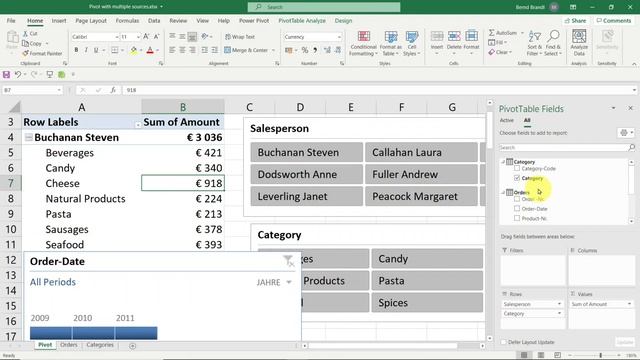Open the File tab
This screenshot has width=640, height=360.
[11, 20]
